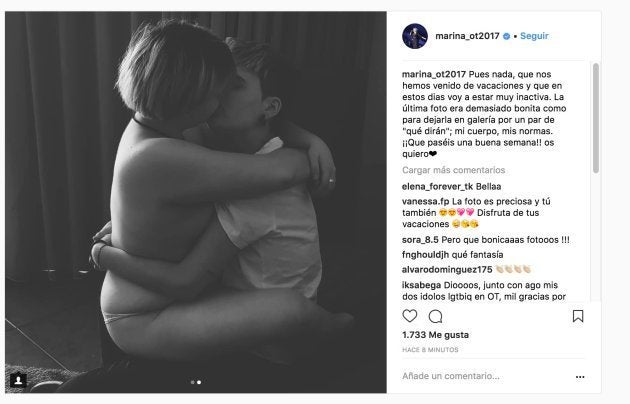Open the comment bubble icon

coord(436,317)
